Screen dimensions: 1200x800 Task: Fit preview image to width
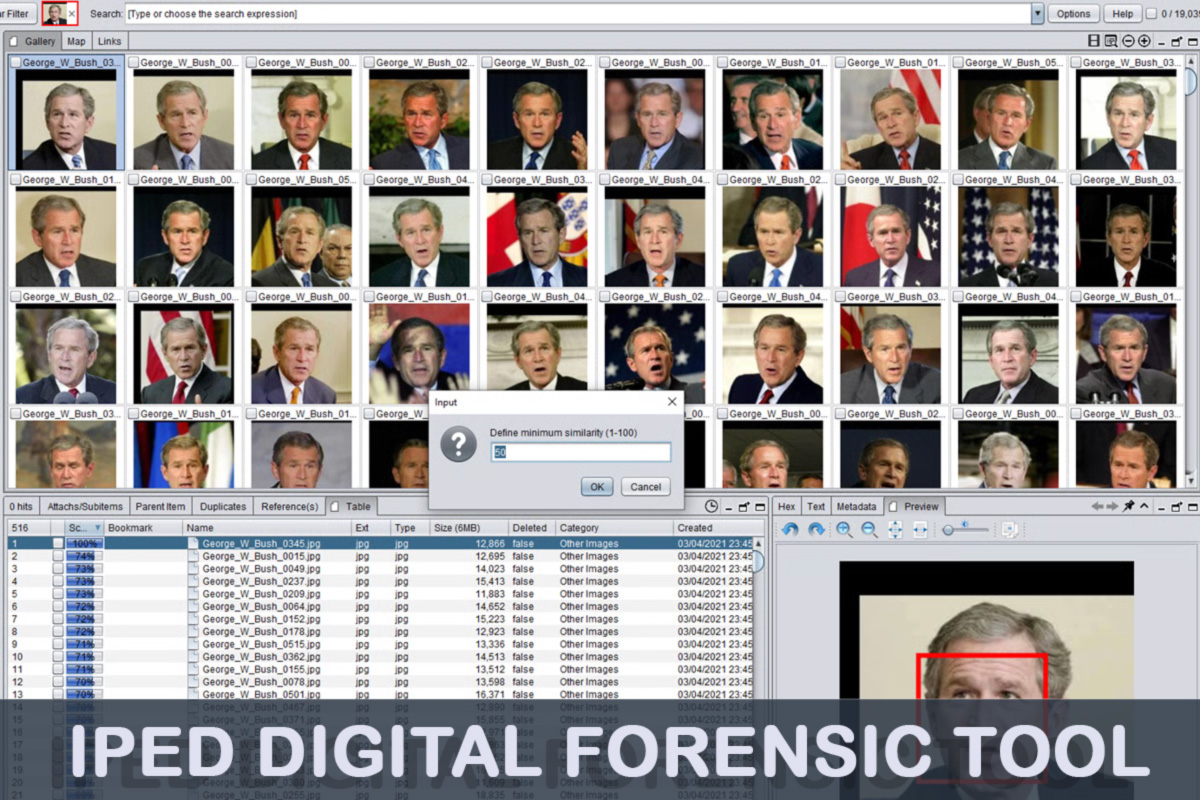(x=920, y=530)
